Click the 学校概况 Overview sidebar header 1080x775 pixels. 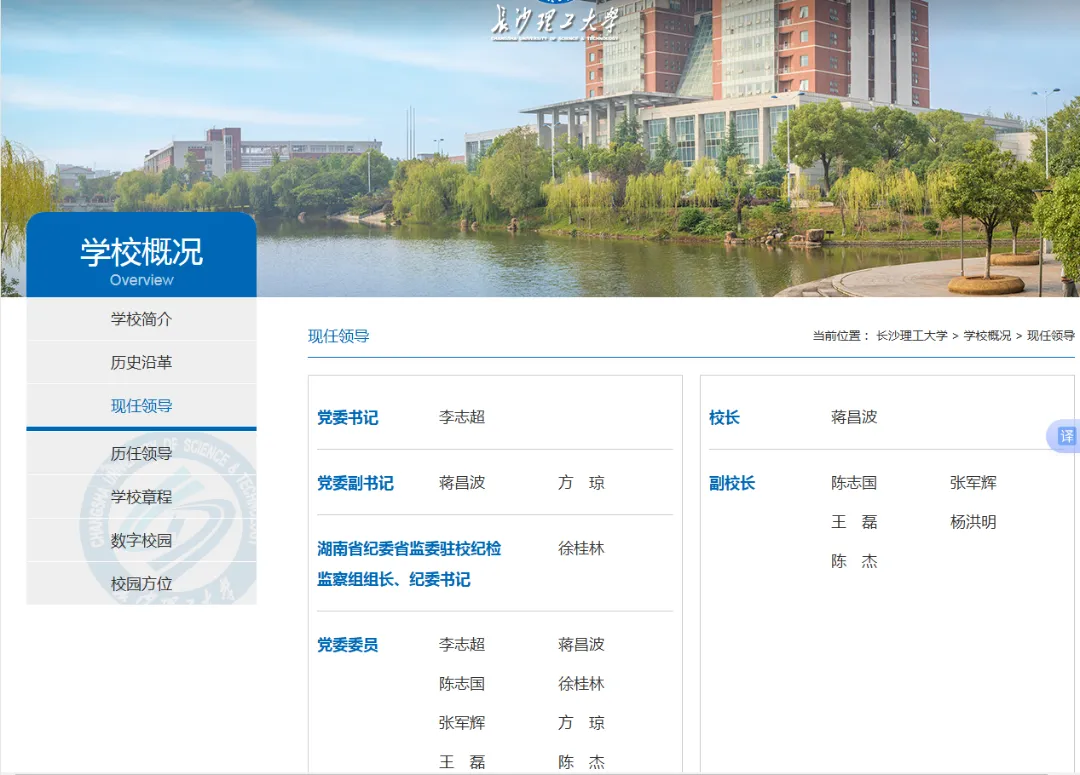coord(141,255)
